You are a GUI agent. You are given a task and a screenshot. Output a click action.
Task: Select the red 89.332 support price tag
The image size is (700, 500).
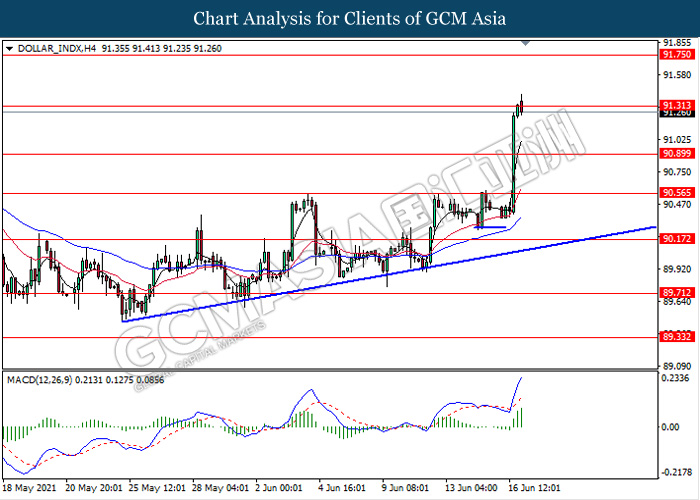coord(678,338)
